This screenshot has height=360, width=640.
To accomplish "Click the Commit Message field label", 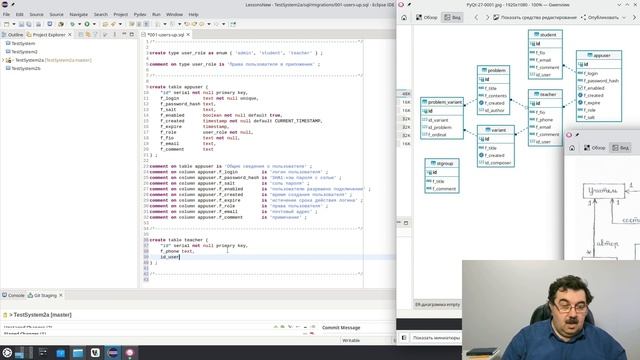I will click(341, 327).
